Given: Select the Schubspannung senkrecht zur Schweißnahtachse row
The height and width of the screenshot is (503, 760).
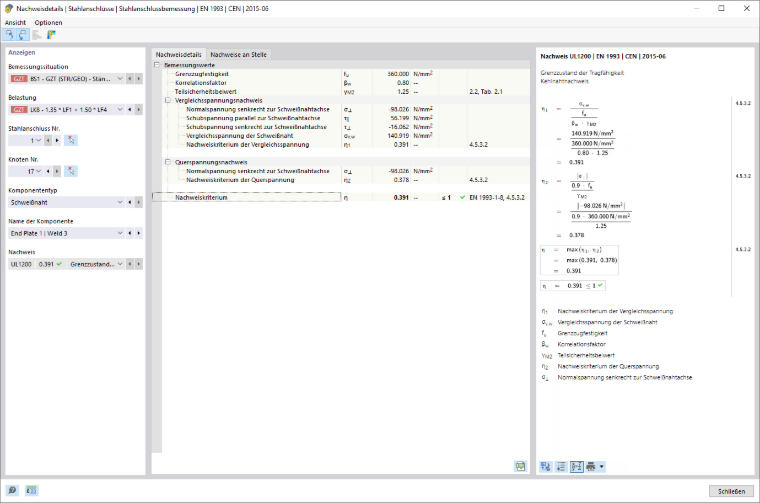Looking at the screenshot, I should tap(346, 127).
